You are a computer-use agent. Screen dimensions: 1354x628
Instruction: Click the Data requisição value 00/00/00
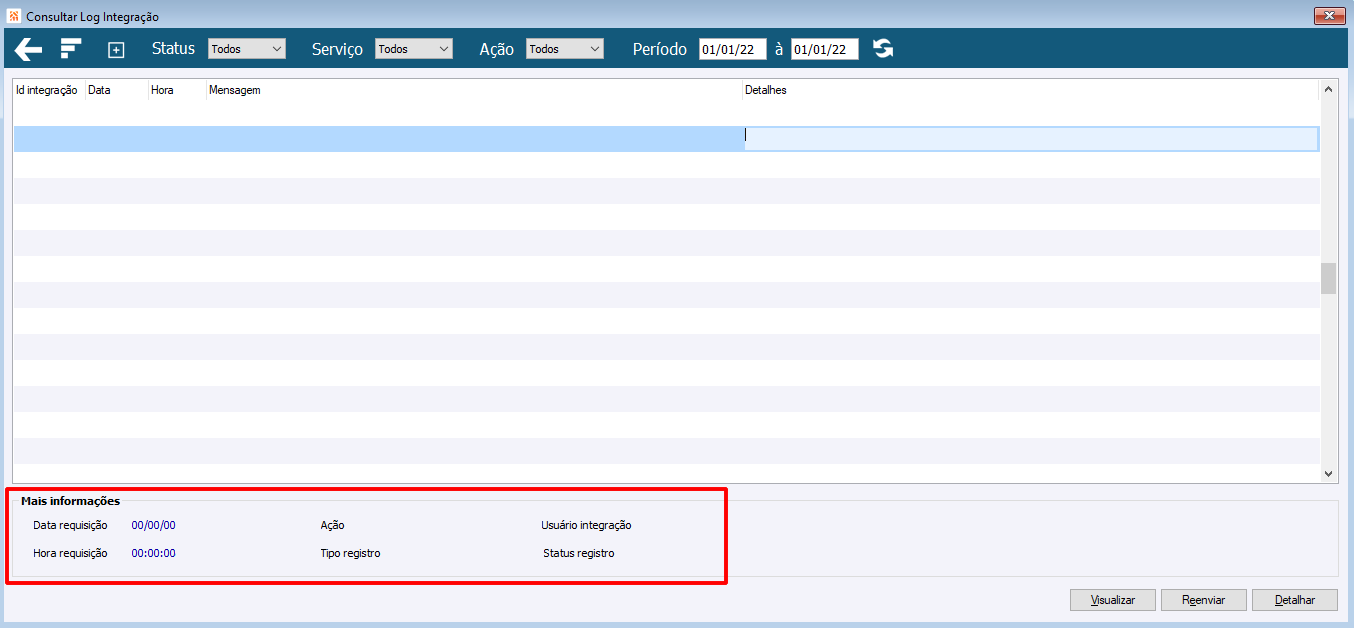pos(153,525)
